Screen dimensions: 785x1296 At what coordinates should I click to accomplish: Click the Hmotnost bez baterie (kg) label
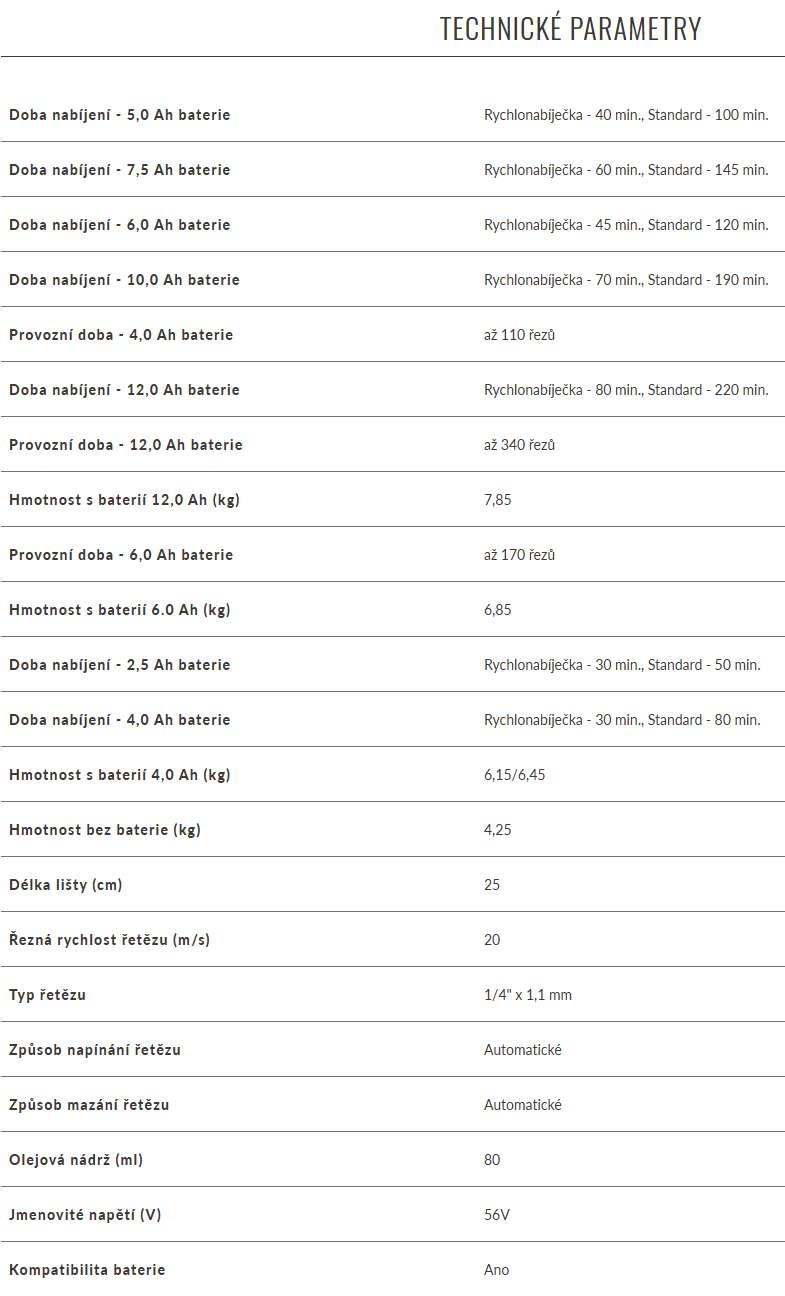point(105,830)
